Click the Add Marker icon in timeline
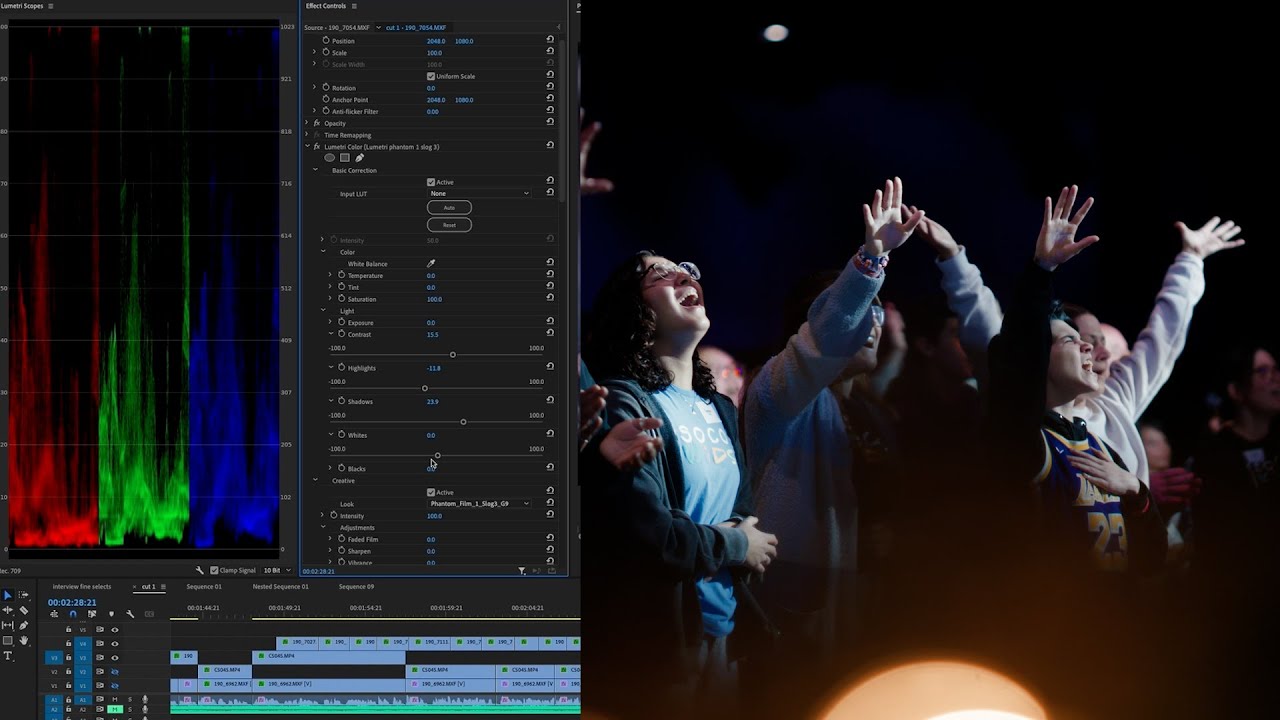 click(x=111, y=614)
